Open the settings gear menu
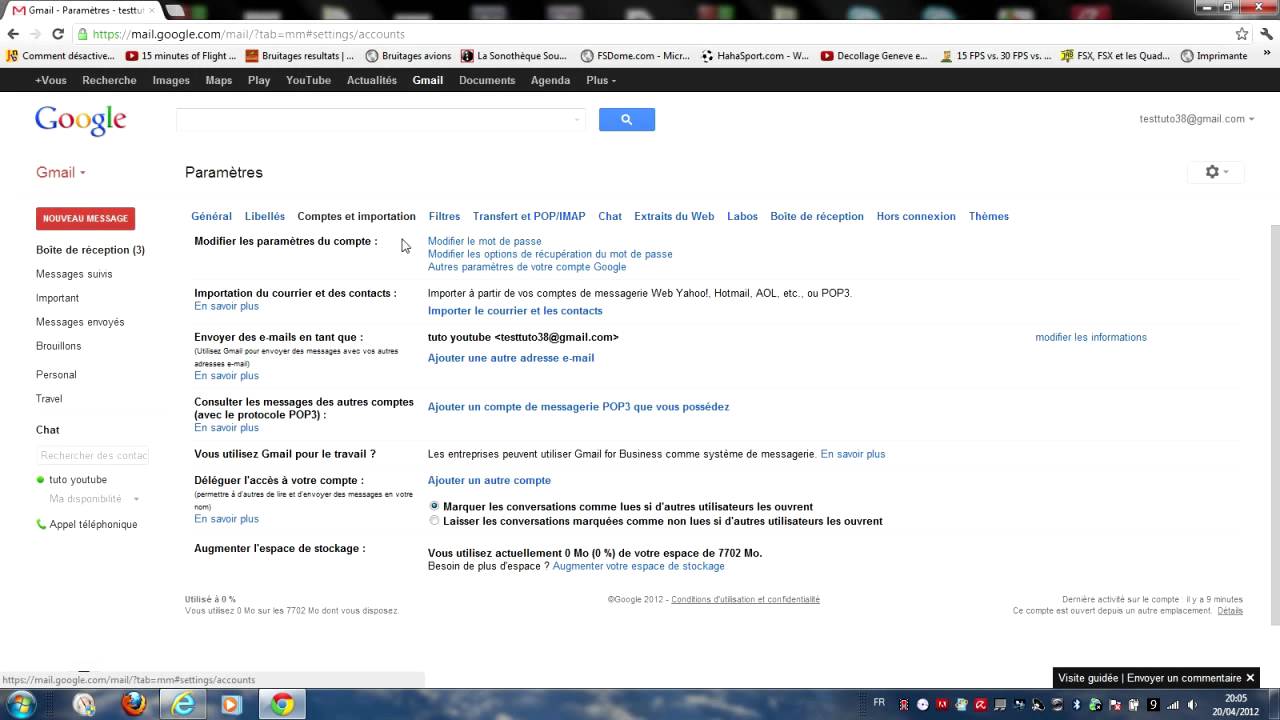The width and height of the screenshot is (1280, 720). tap(1216, 172)
